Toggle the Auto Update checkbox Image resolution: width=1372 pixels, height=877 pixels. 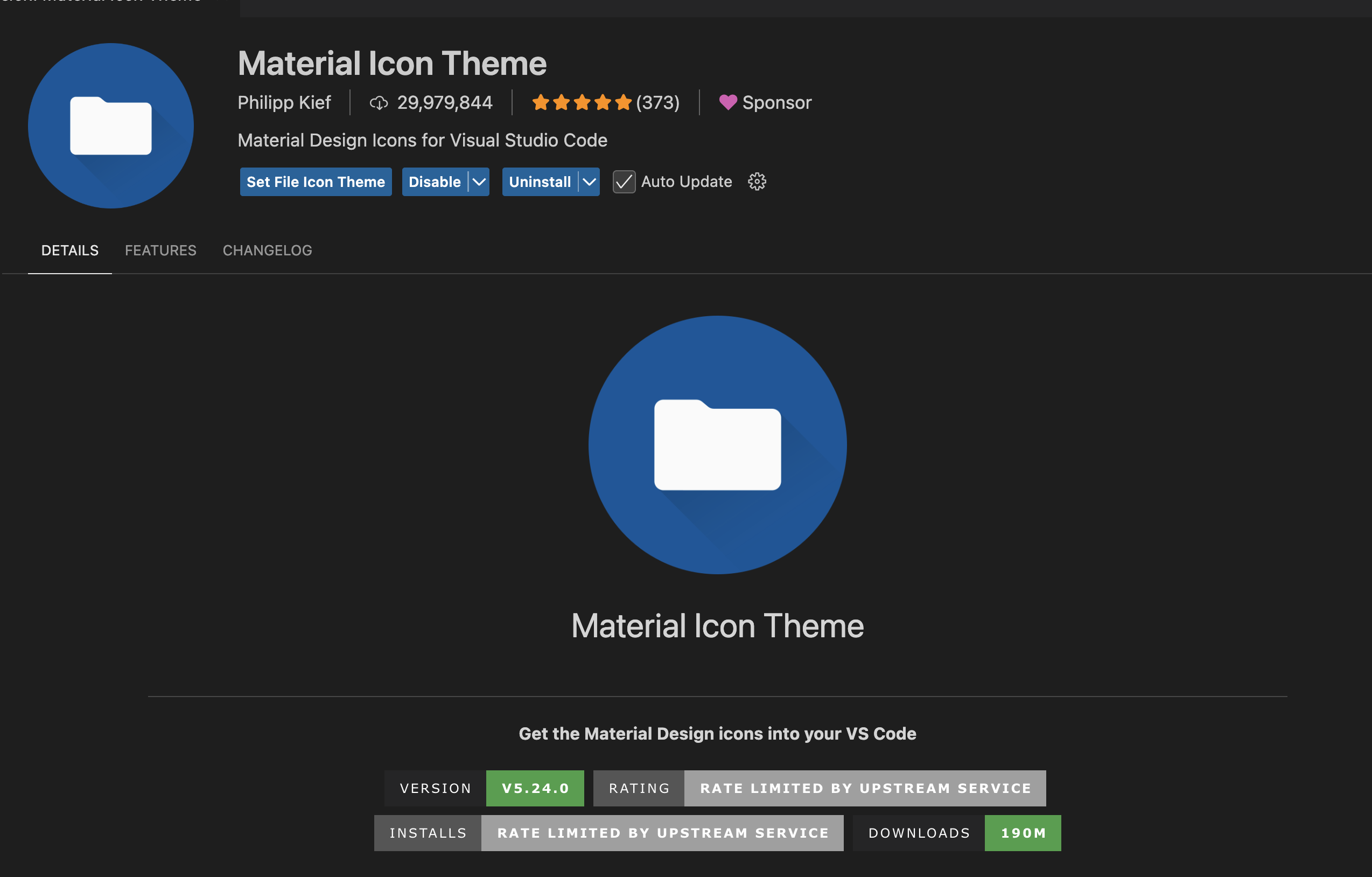click(x=624, y=182)
